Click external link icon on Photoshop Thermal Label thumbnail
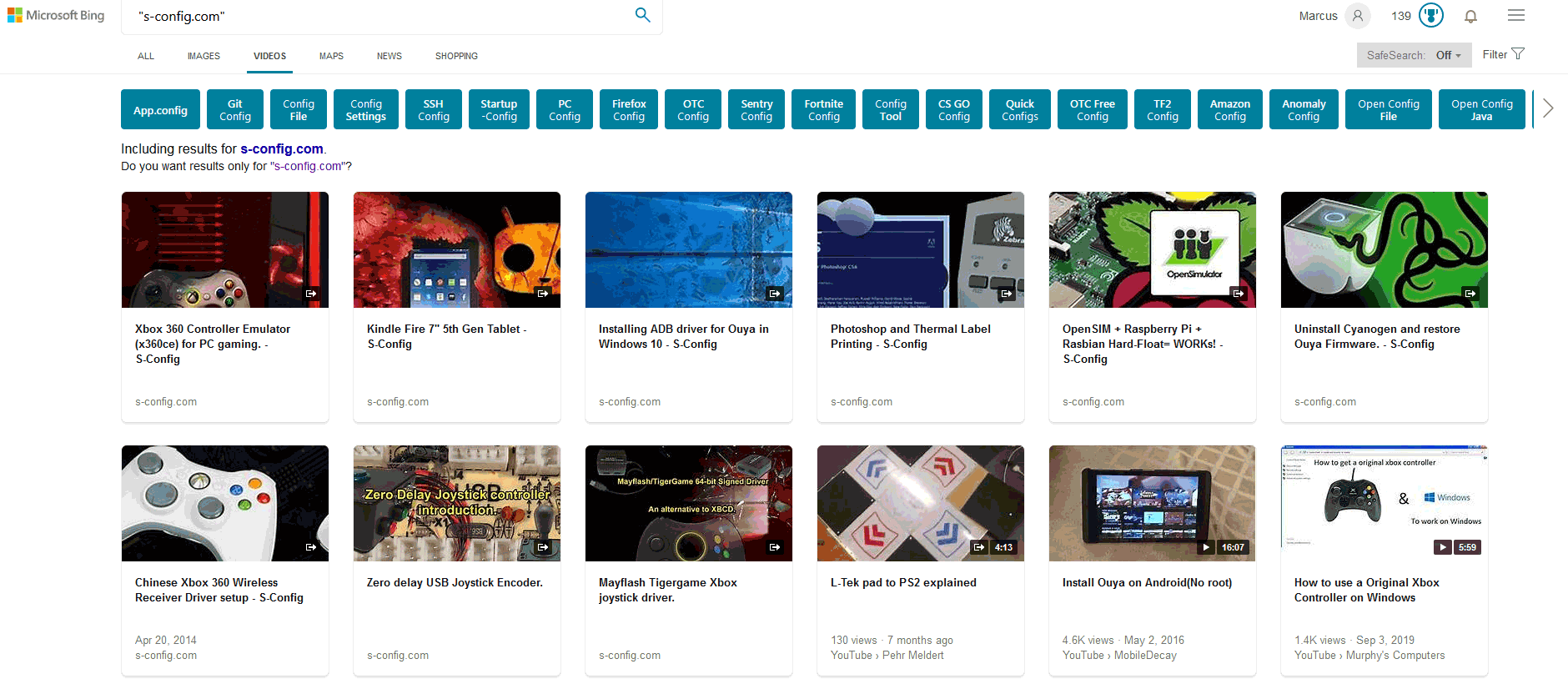The image size is (1568, 679). (1007, 294)
